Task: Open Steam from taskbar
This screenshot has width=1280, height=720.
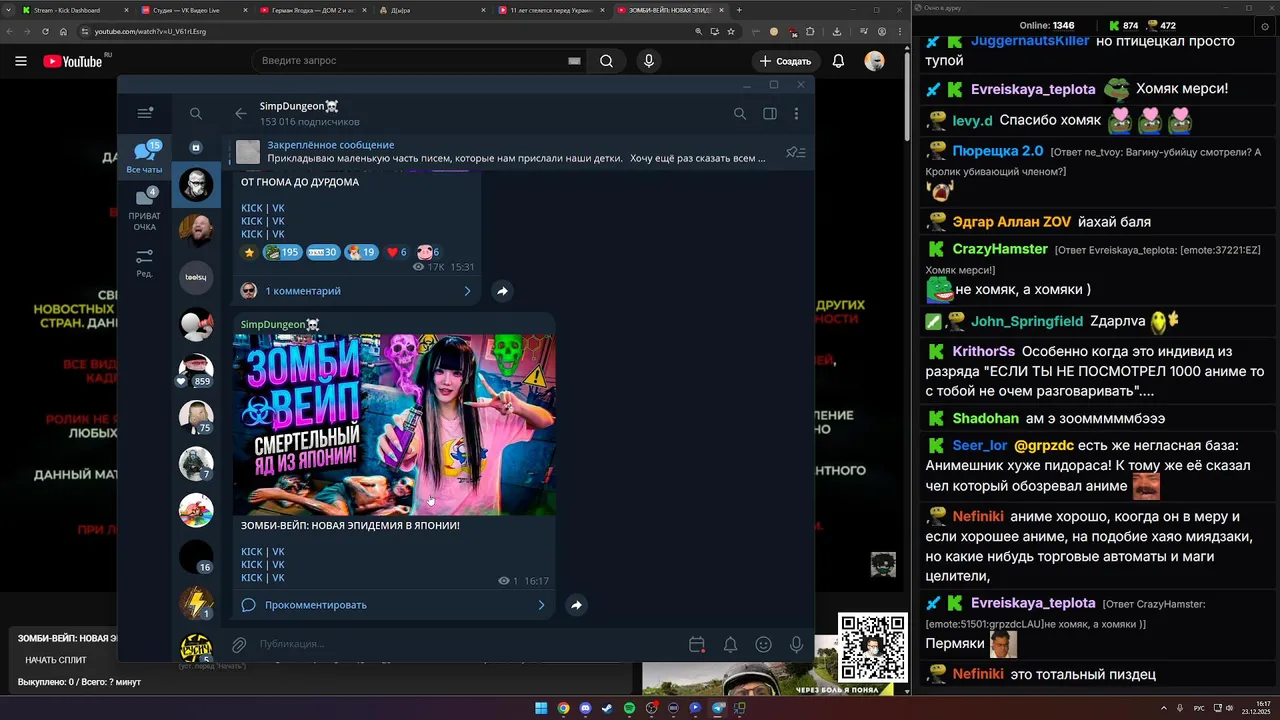Action: click(607, 708)
